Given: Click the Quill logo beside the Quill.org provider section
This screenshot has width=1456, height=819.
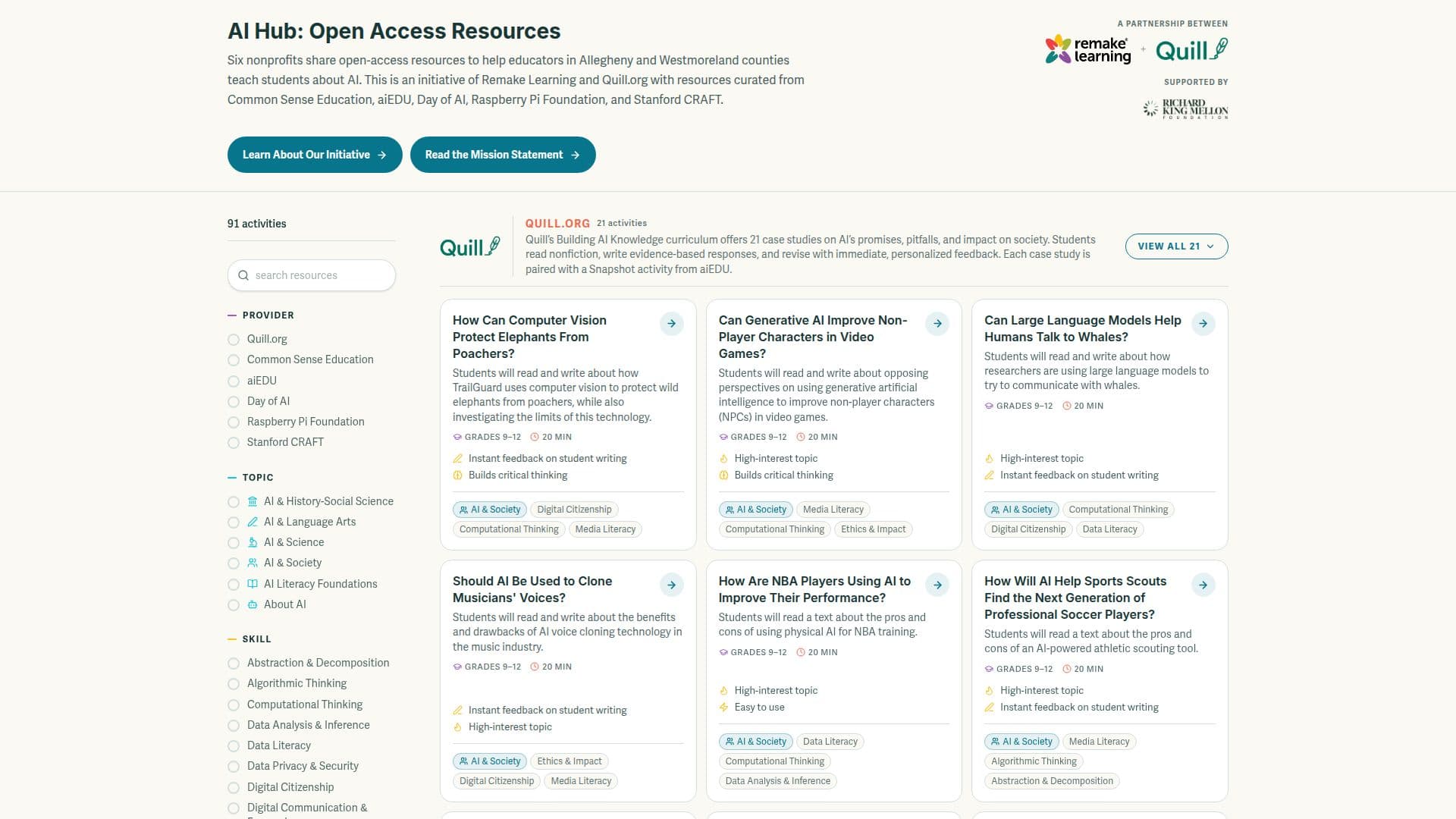Looking at the screenshot, I should [x=470, y=246].
